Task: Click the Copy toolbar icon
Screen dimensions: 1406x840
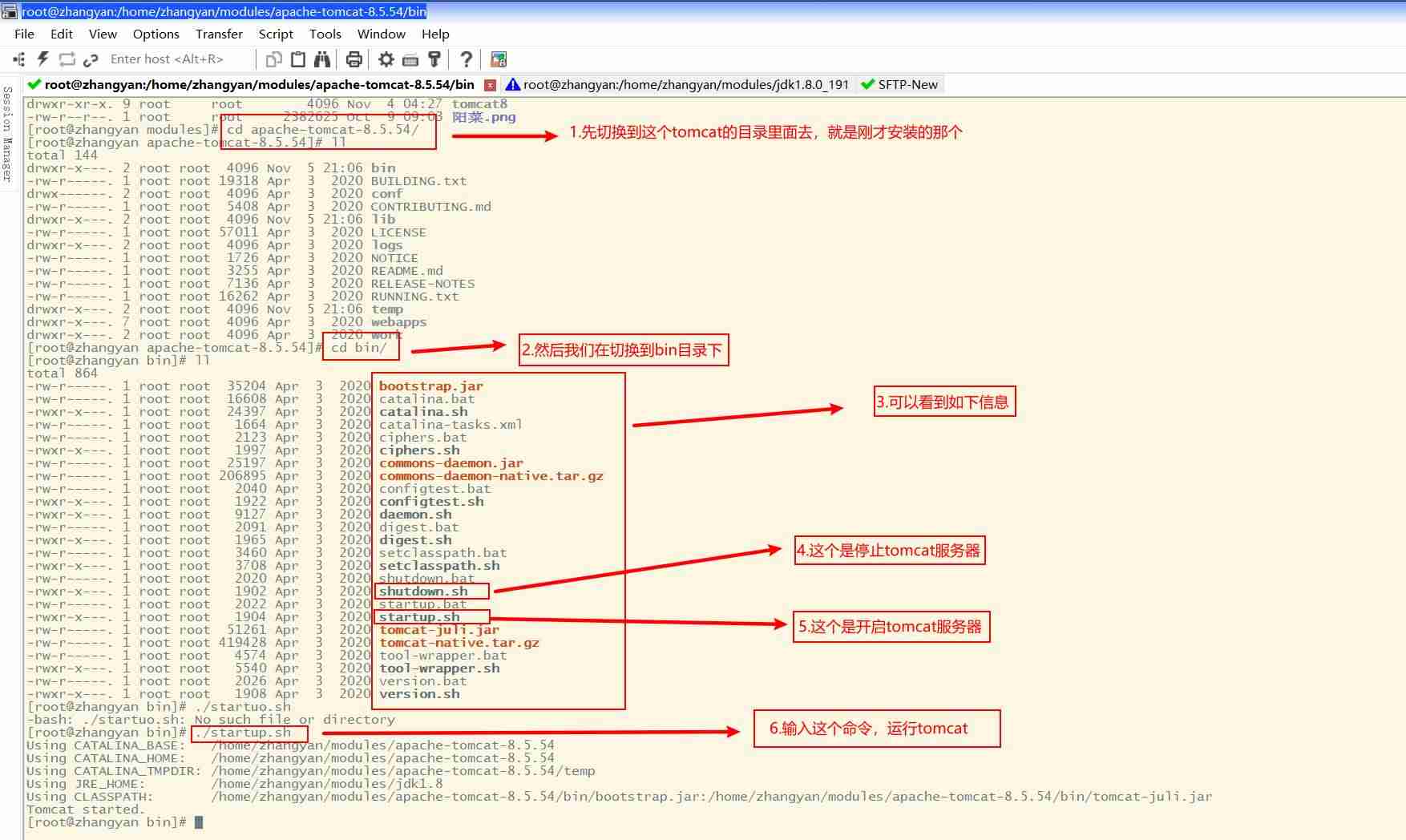Action: (x=274, y=59)
